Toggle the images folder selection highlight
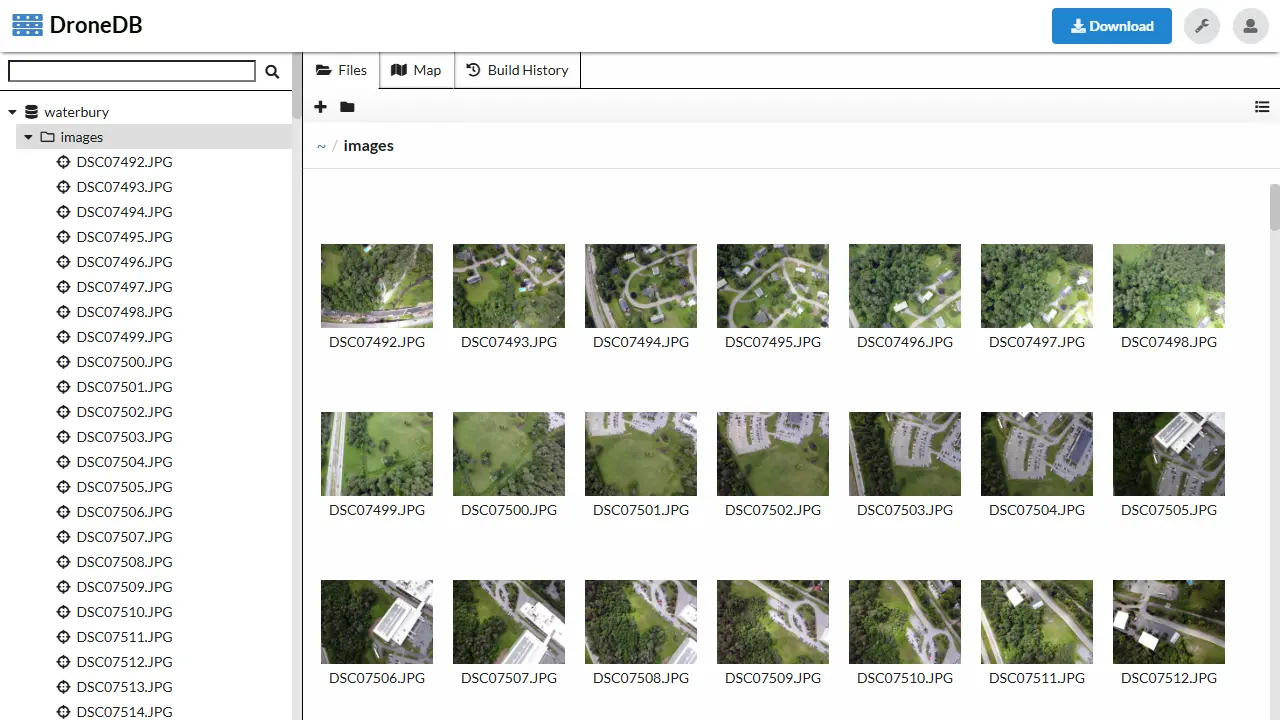Viewport: 1280px width, 720px height. click(82, 137)
